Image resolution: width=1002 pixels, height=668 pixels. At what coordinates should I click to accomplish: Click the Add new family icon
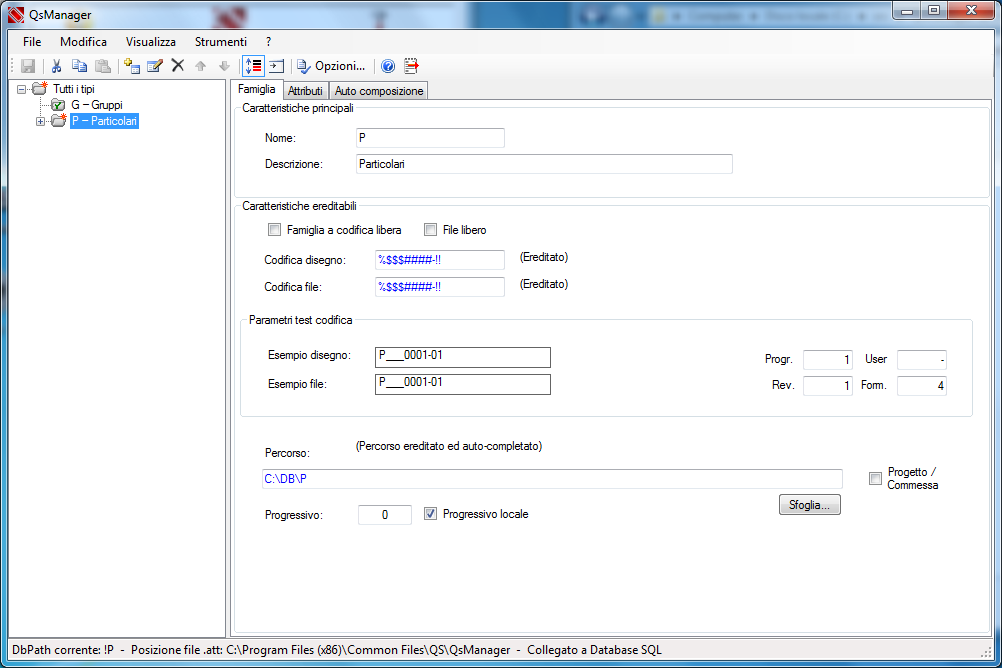point(132,66)
